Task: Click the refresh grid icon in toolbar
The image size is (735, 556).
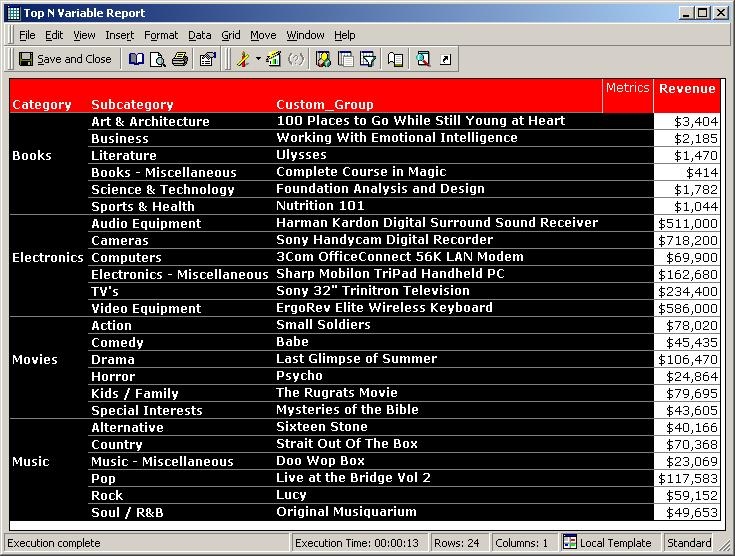Action: click(x=275, y=59)
